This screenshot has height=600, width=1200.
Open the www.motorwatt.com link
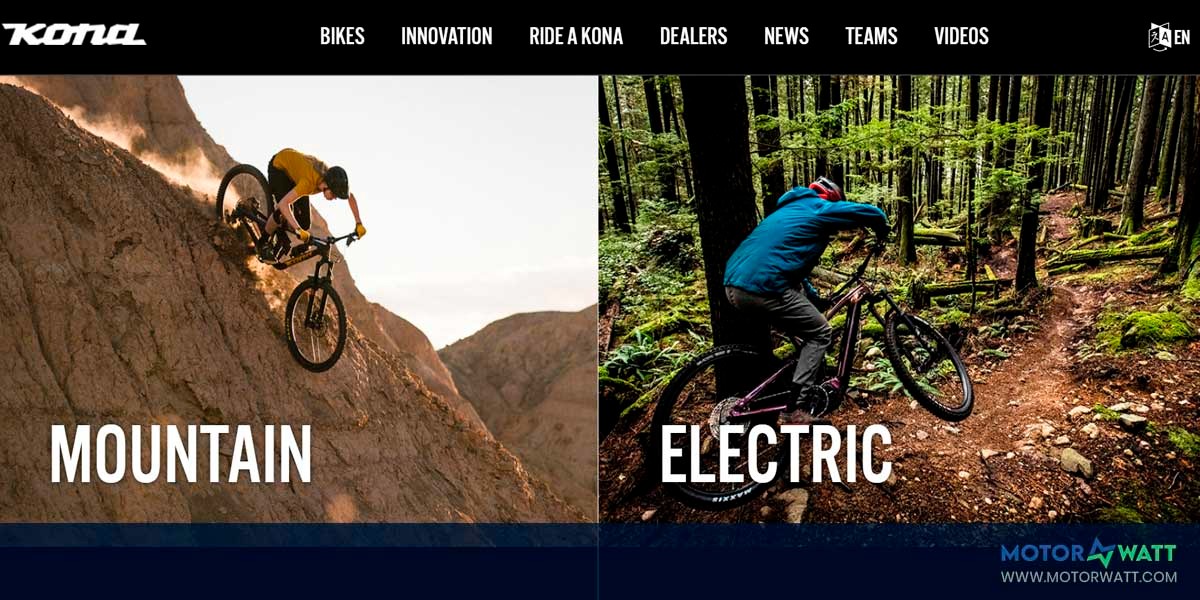coord(1088,577)
